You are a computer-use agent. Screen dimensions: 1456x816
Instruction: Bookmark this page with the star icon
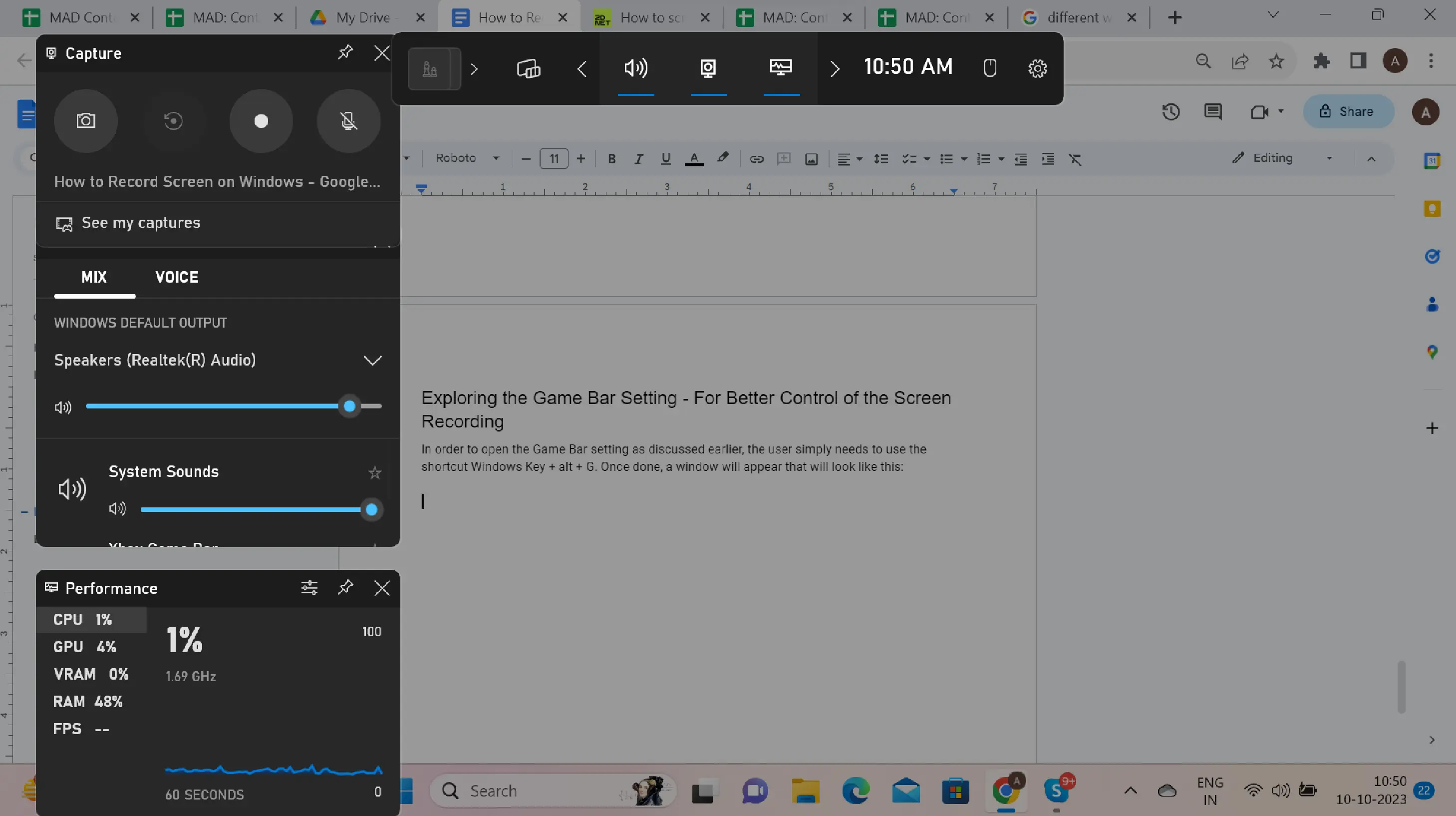point(1276,60)
